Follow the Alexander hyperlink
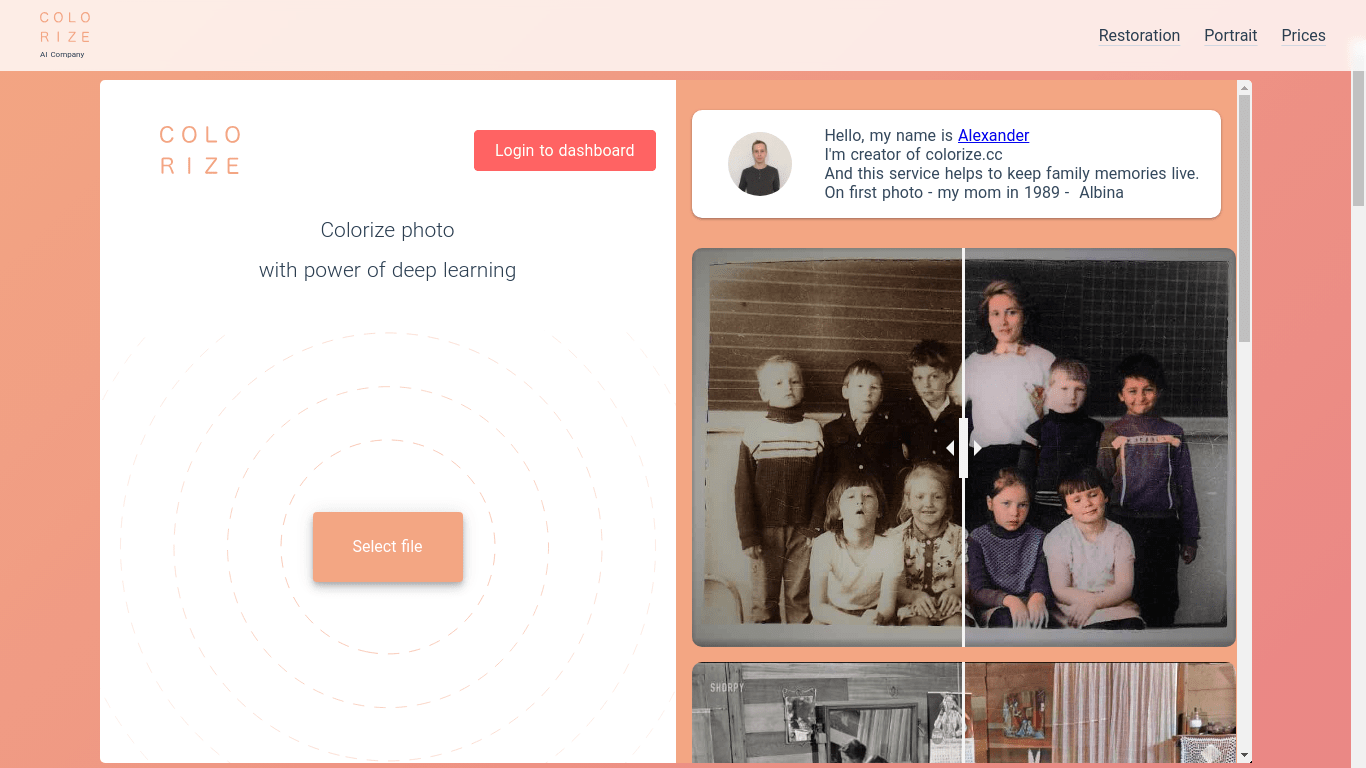Screen dimensions: 1366x768 tap(993, 135)
